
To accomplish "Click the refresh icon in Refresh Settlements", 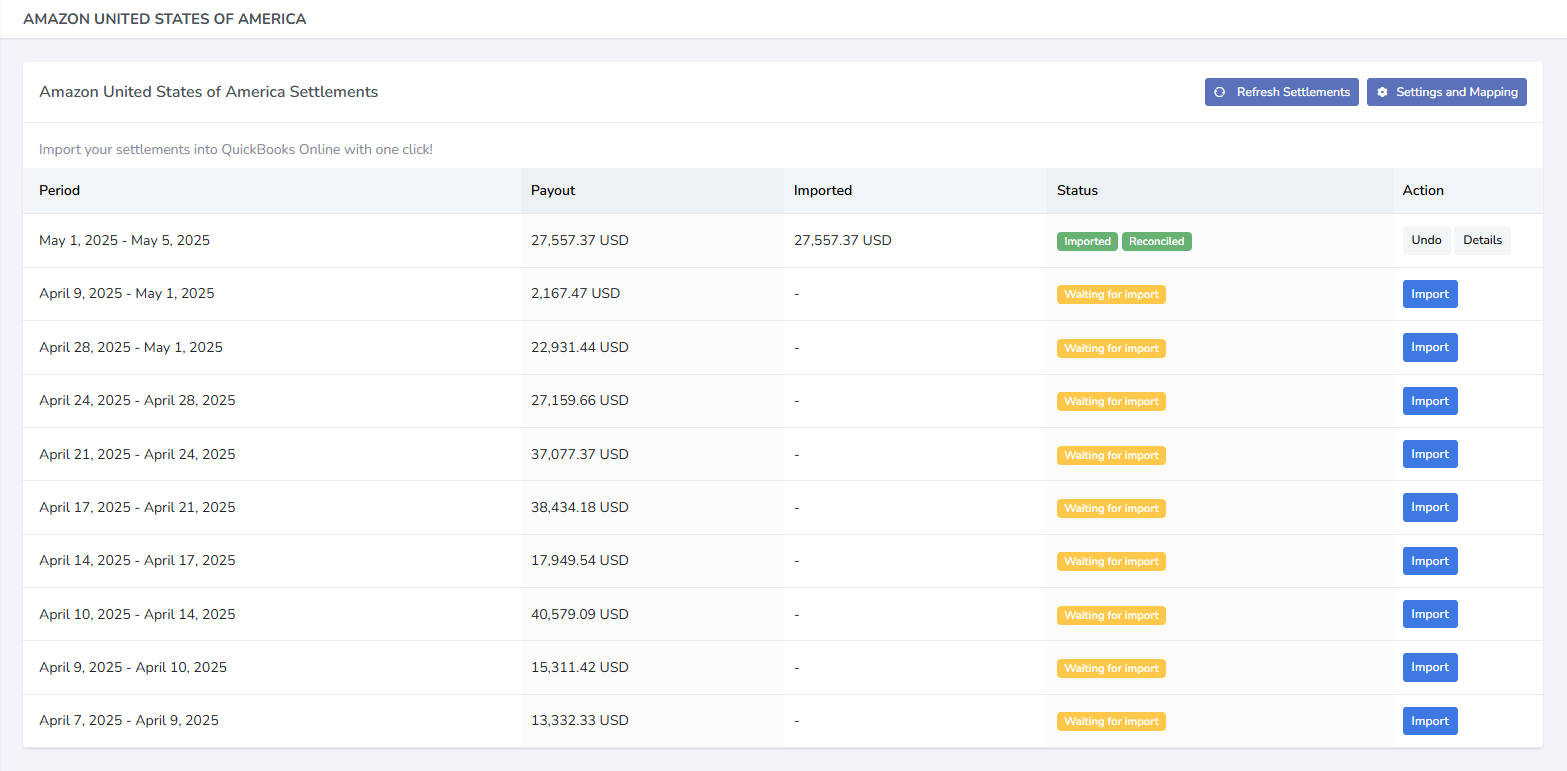I will pyautogui.click(x=1219, y=92).
